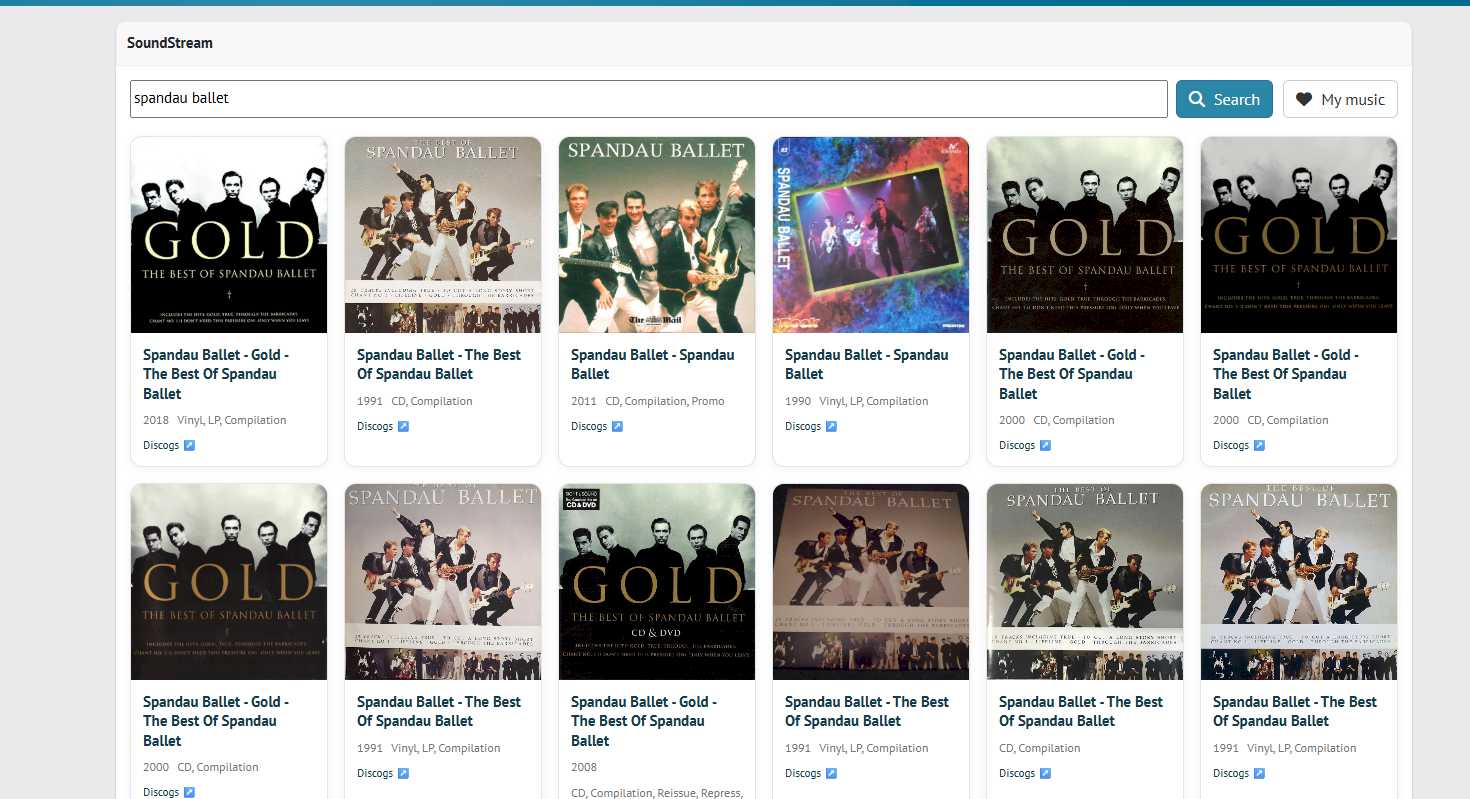Open My music favorites button
This screenshot has height=799, width=1470.
tap(1340, 99)
